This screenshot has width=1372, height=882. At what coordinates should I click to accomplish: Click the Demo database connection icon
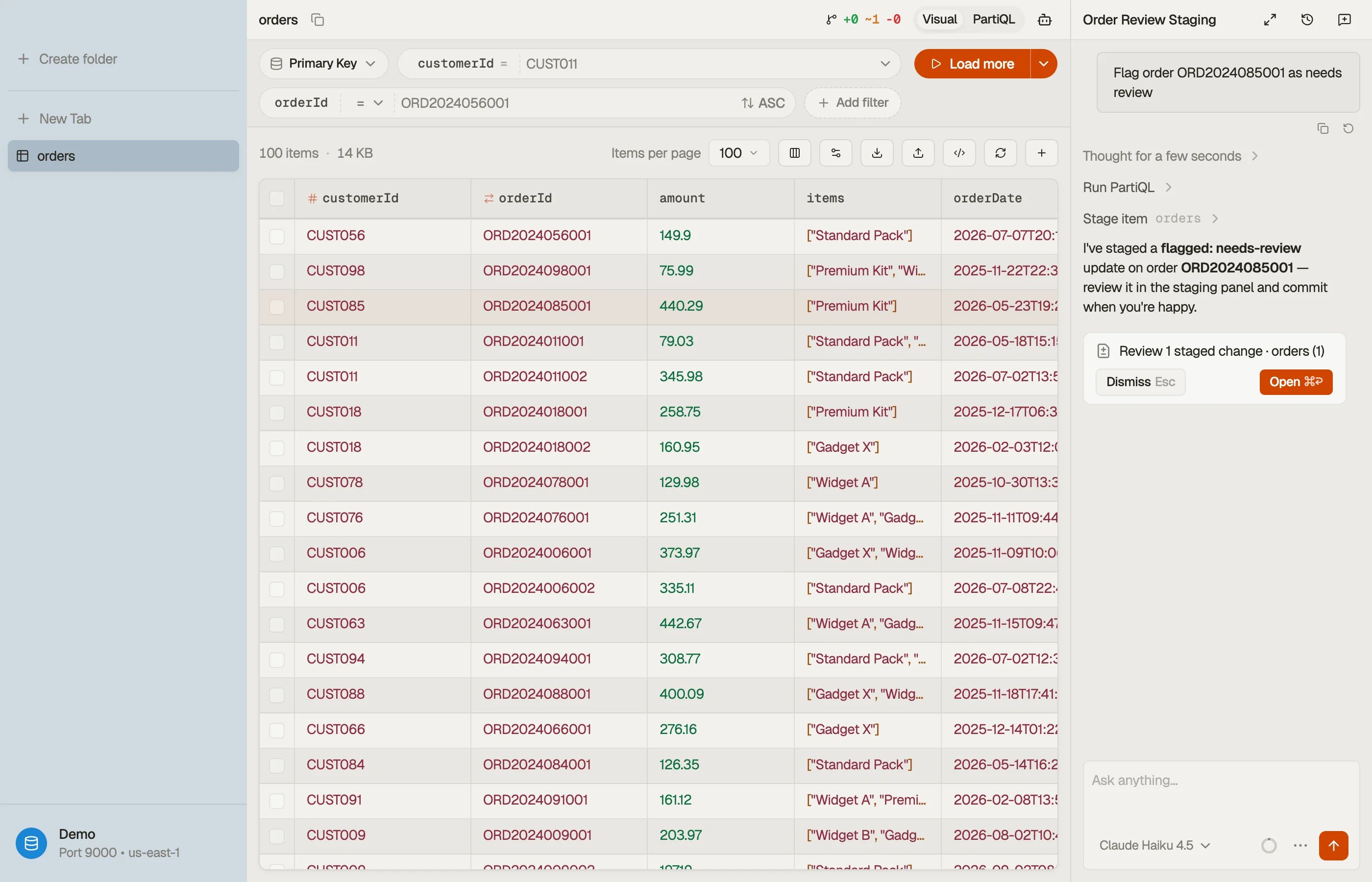31,843
